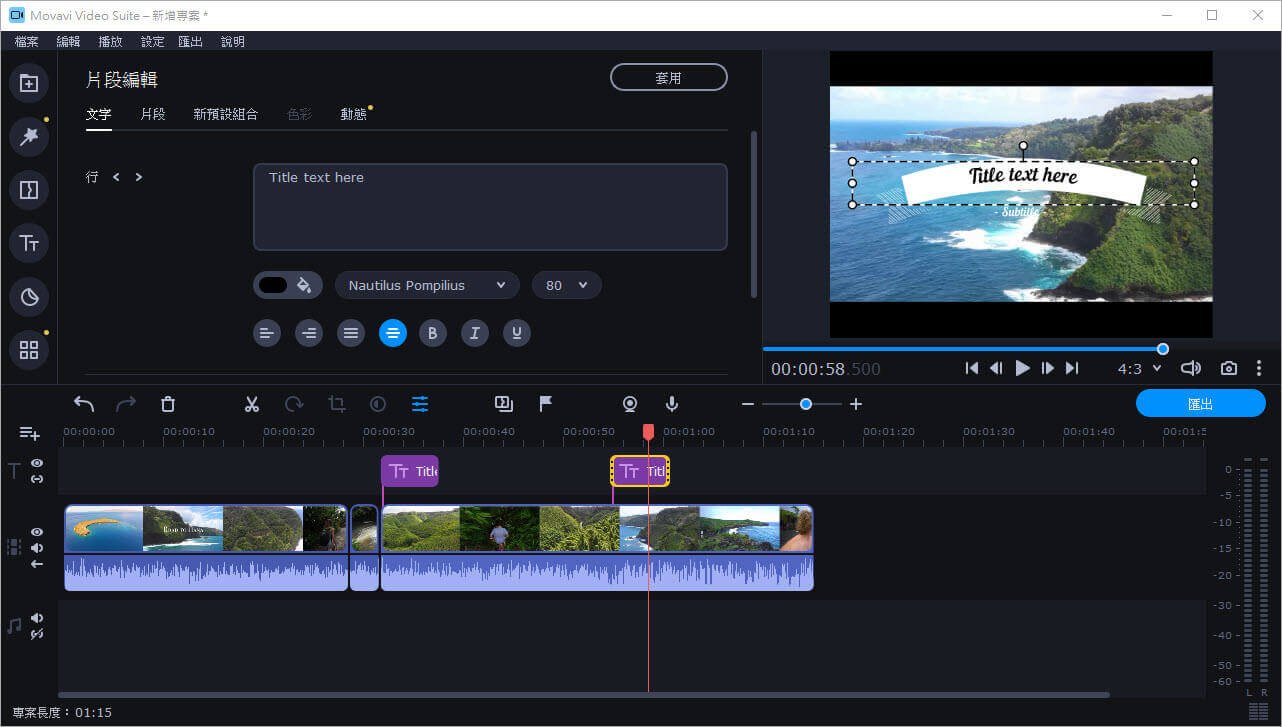Screen dimensions: 1282x727
Task: Switch to the 動態 tab
Action: (354, 114)
